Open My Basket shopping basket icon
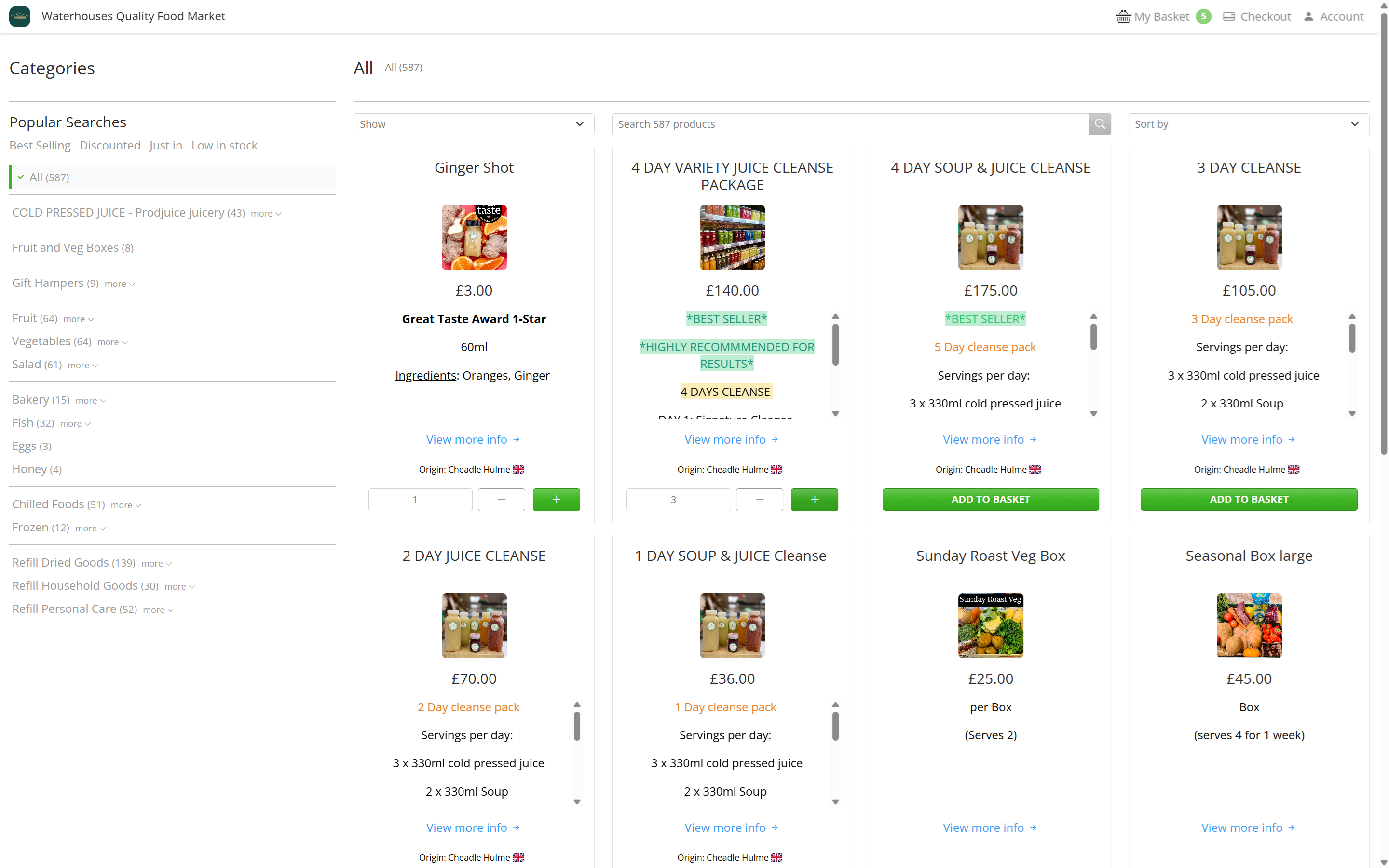 click(1123, 17)
